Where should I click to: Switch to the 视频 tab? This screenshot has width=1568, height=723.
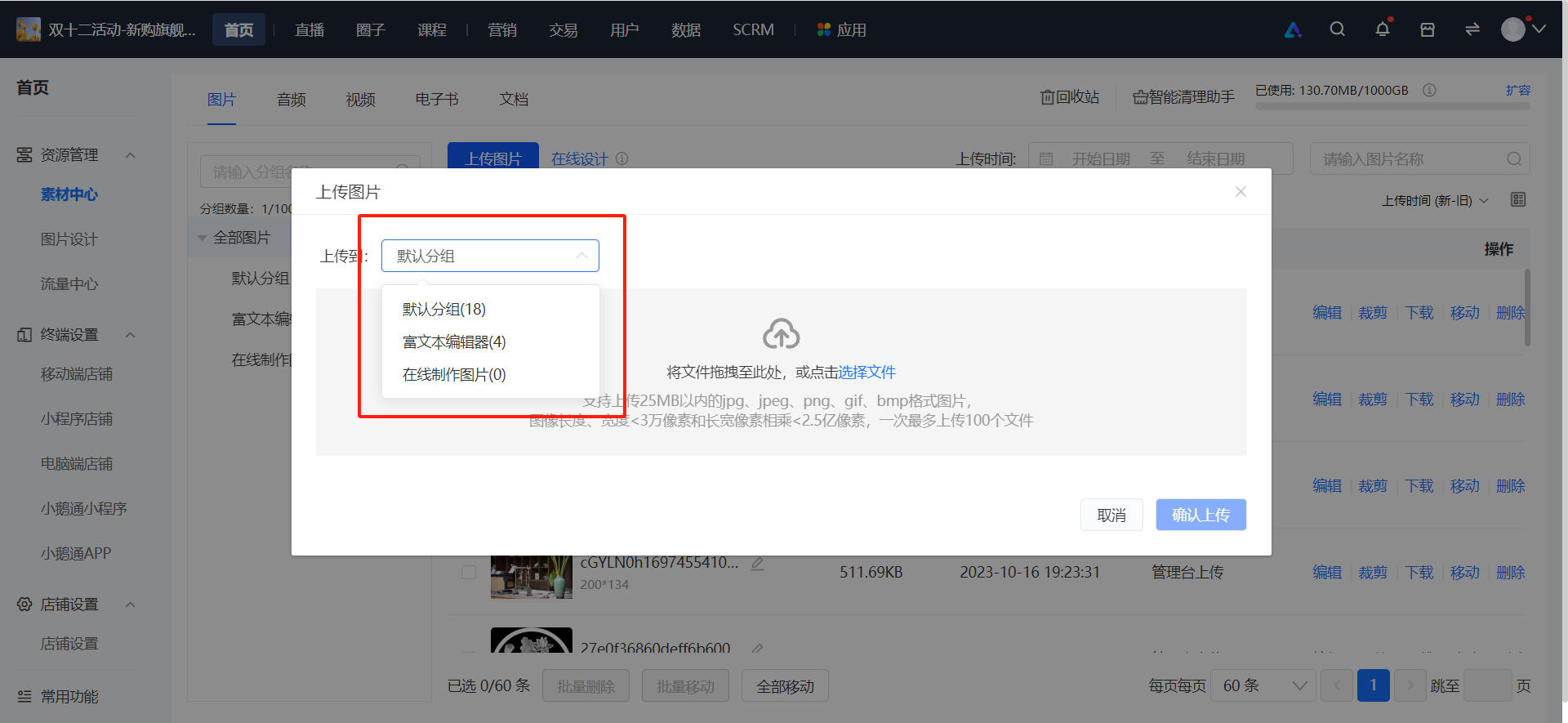click(x=361, y=100)
